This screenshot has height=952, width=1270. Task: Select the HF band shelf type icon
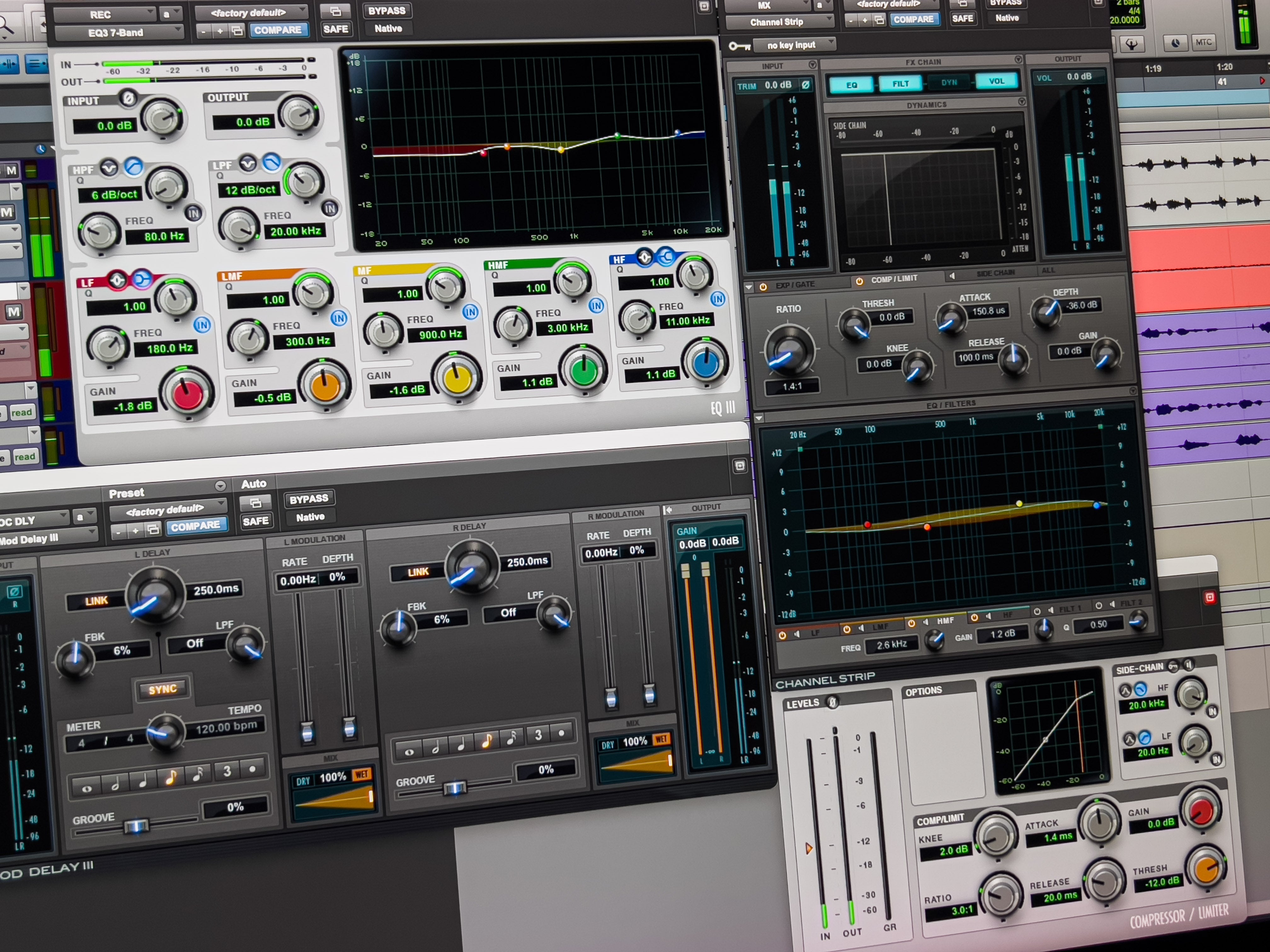pyautogui.click(x=666, y=257)
